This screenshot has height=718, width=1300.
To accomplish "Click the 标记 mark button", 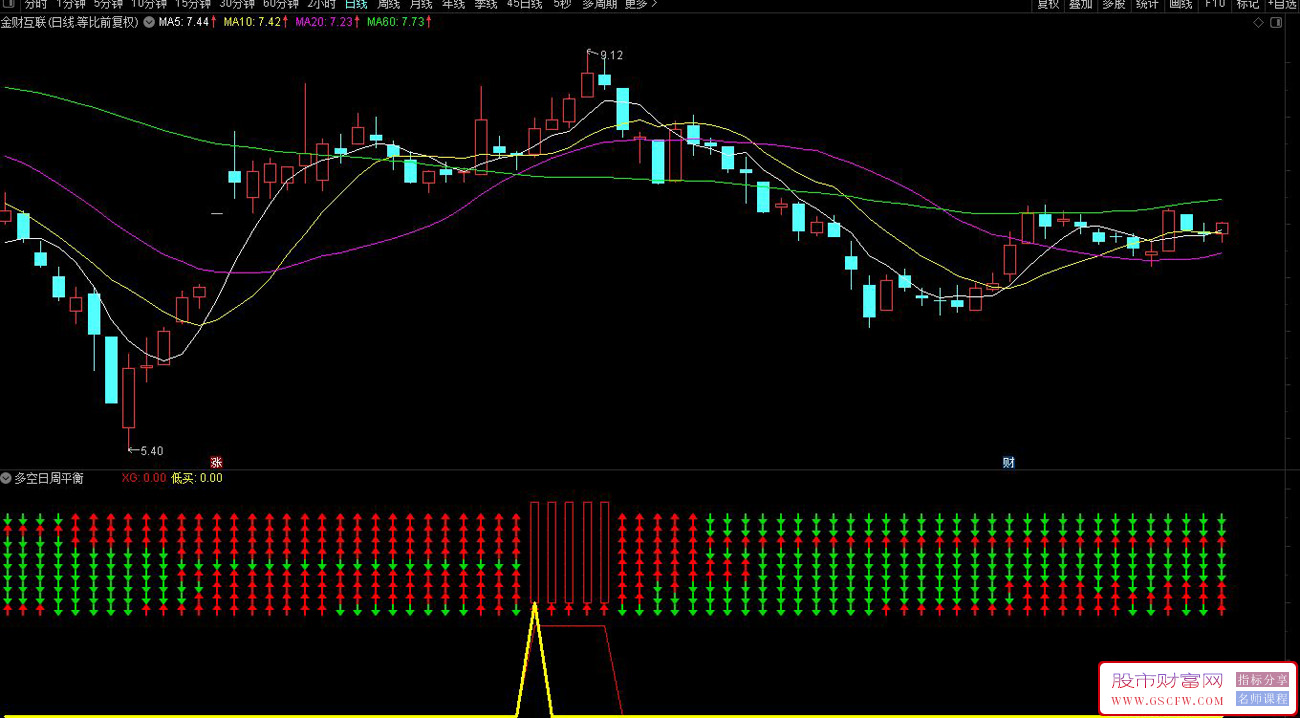I will pos(1248,4).
